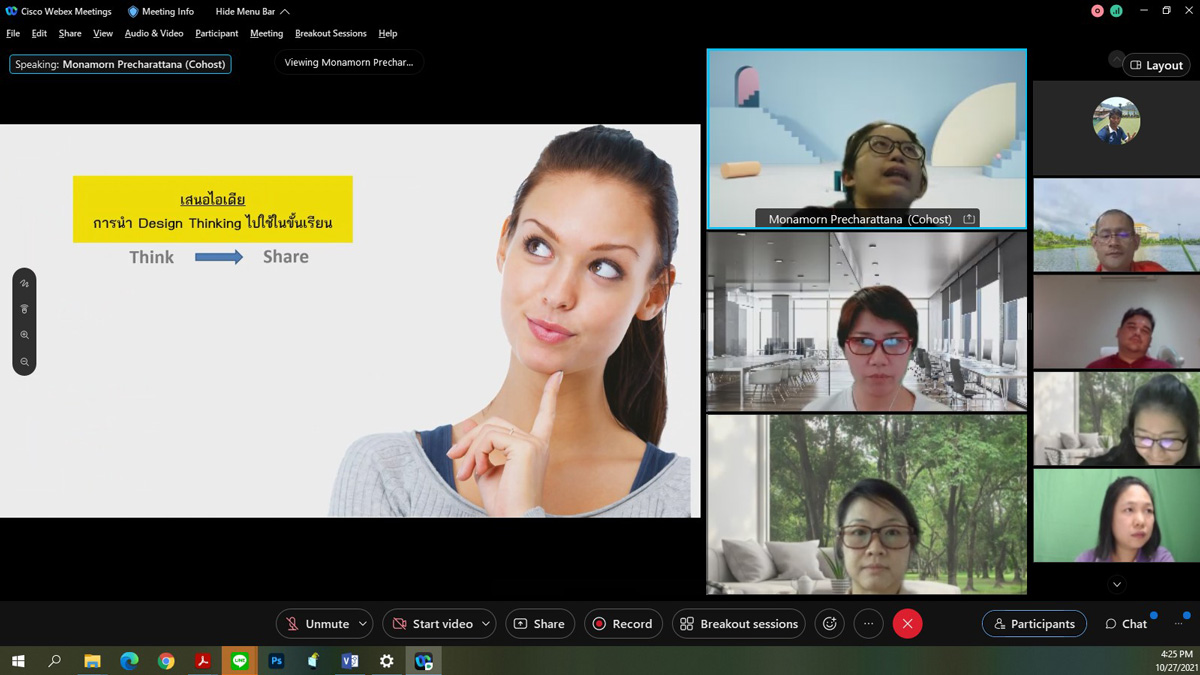This screenshot has height=675, width=1200.
Task: Click the Record button
Action: (623, 624)
